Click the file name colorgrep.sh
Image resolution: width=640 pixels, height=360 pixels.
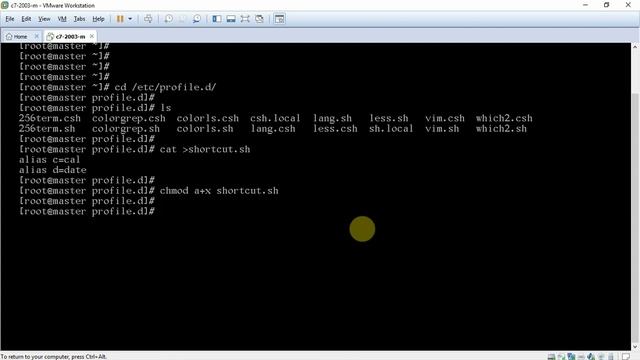click(126, 129)
